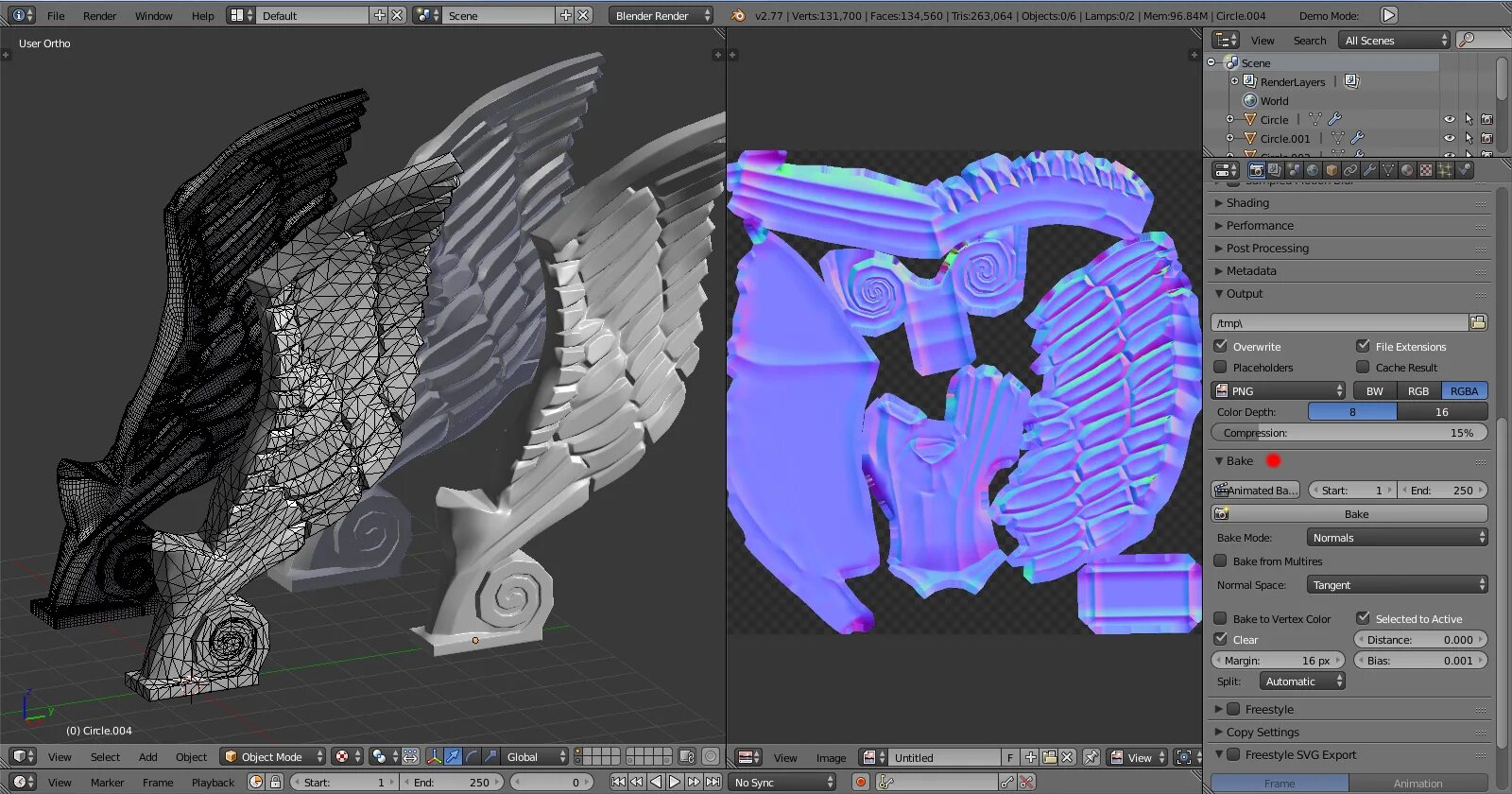The image size is (1512, 794).
Task: Click the viewport shading selector icon
Action: (x=346, y=756)
